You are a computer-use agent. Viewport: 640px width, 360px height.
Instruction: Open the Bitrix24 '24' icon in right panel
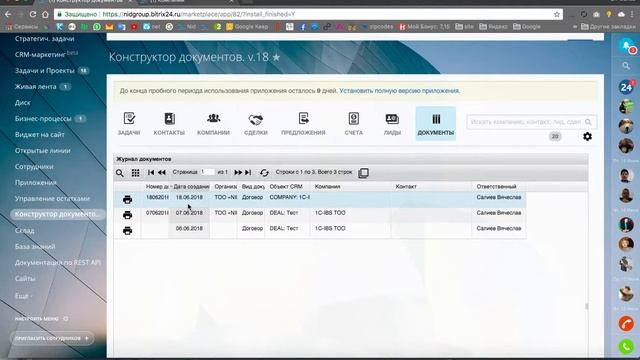tap(626, 87)
